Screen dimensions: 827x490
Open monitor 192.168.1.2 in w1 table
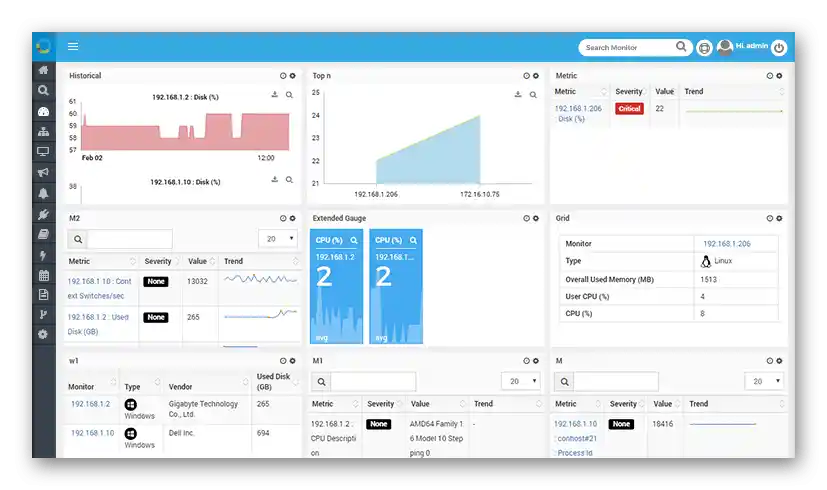(91, 404)
